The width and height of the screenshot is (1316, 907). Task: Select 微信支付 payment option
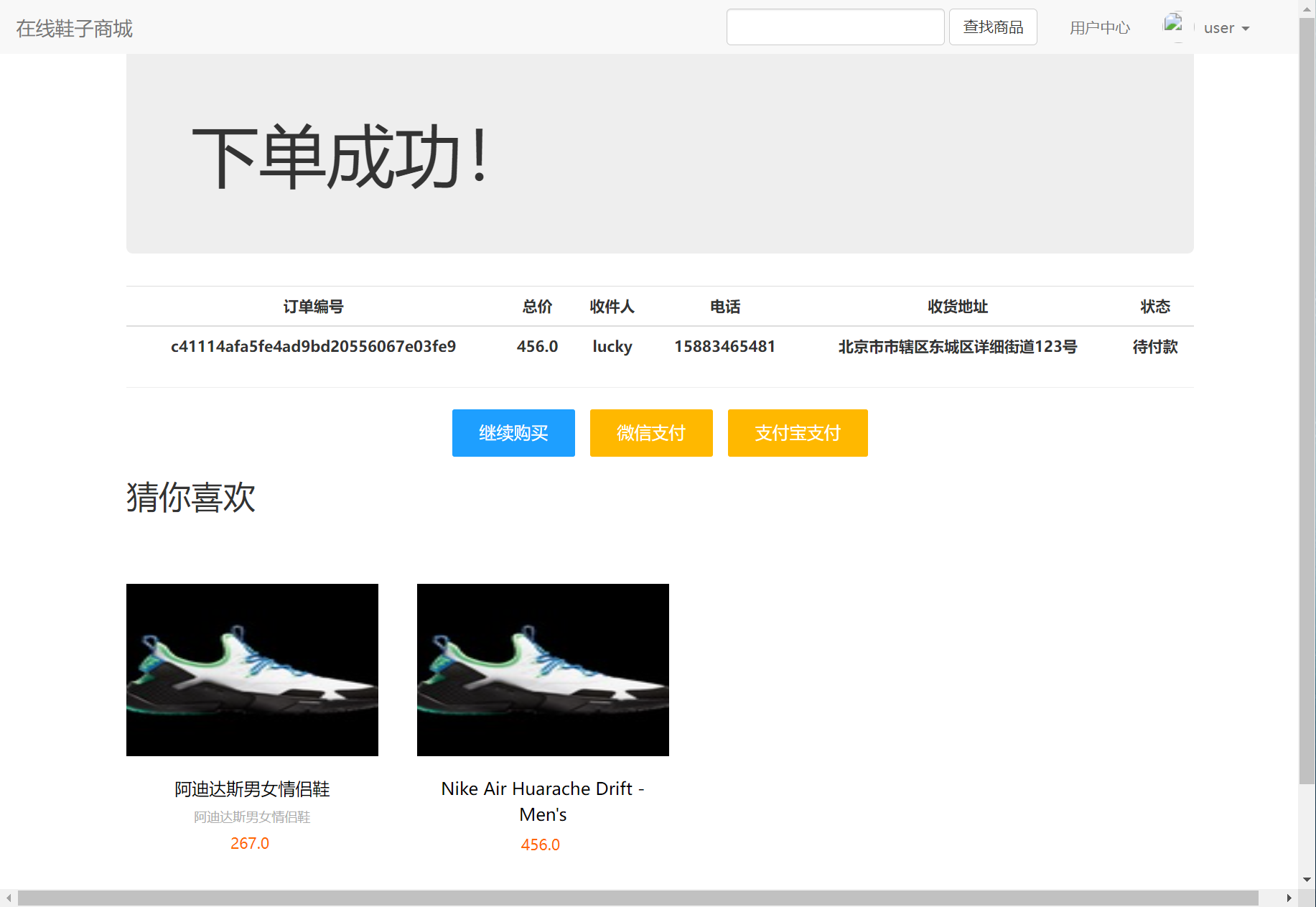[x=650, y=432]
